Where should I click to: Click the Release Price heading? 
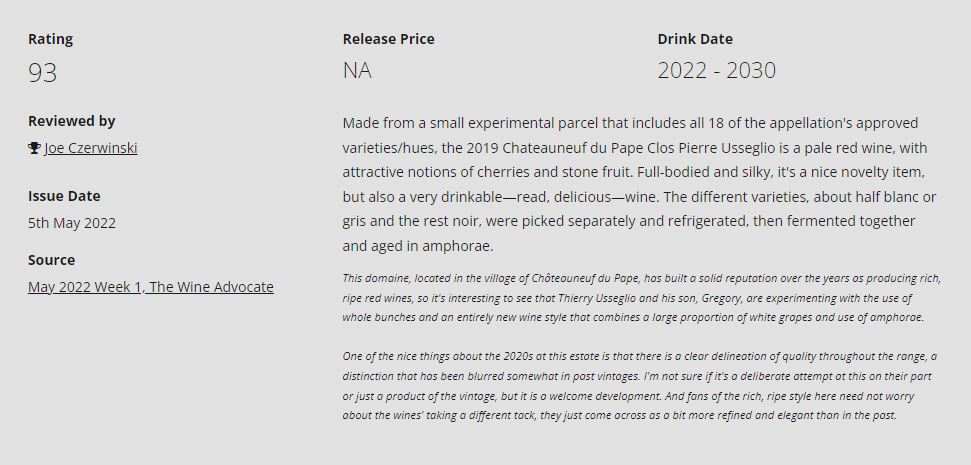click(388, 39)
